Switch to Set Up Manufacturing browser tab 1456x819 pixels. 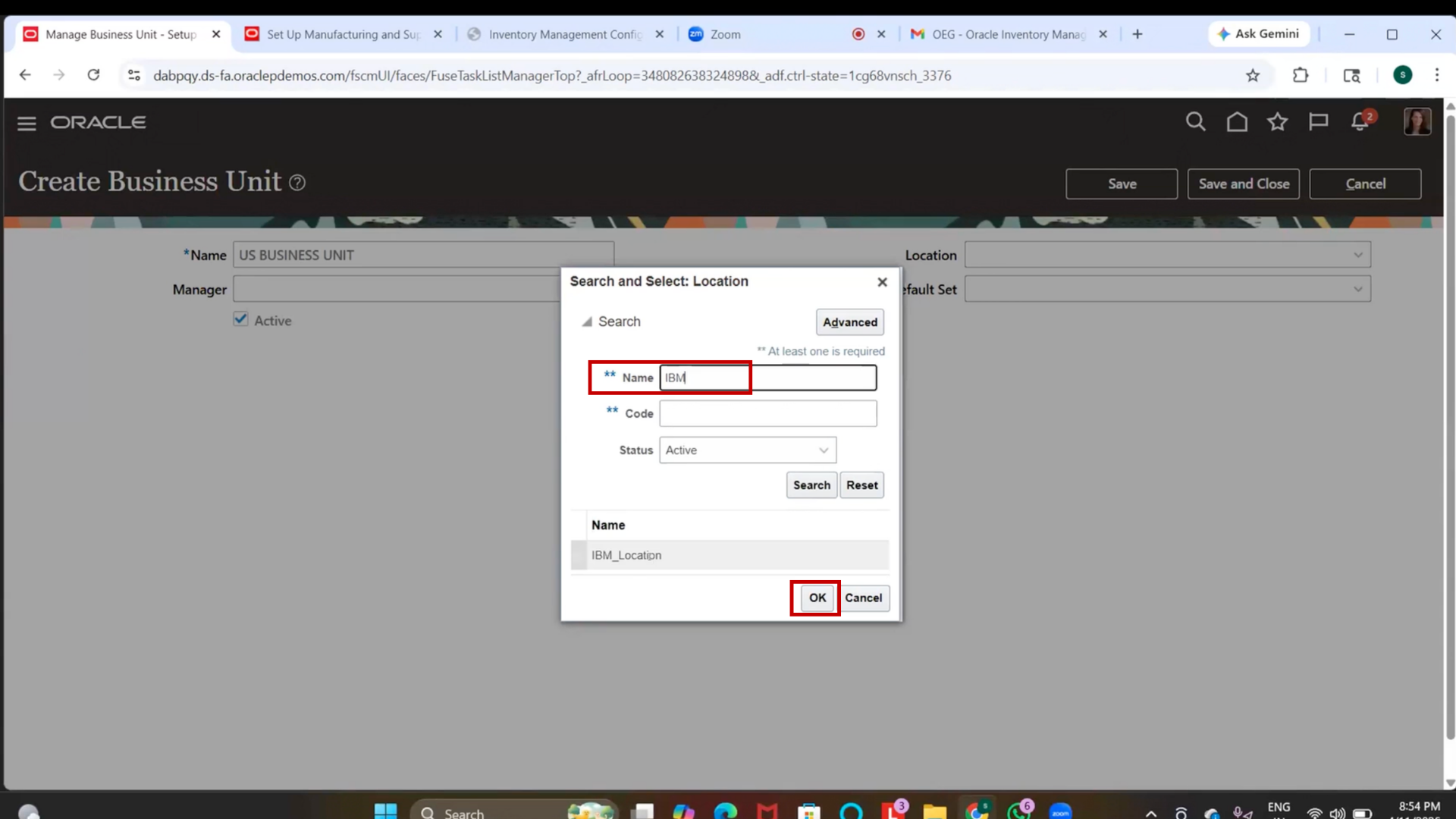(x=343, y=34)
